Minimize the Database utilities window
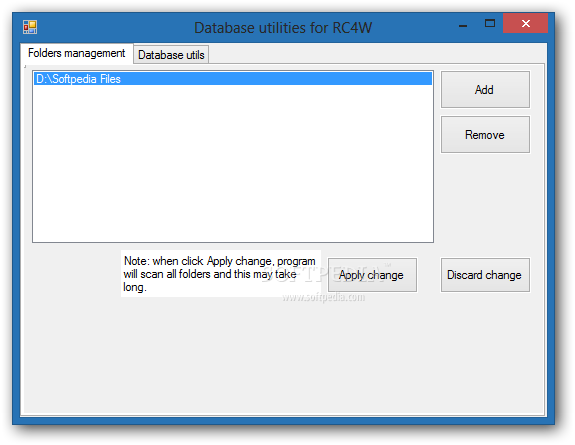Viewport: 575px width, 445px height. coord(463,24)
